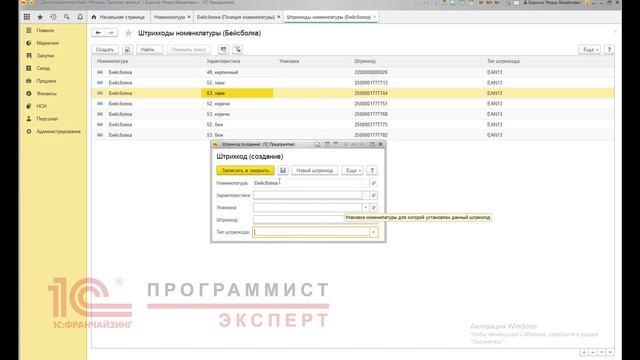
Task: Click the Найти... button
Action: (149, 49)
